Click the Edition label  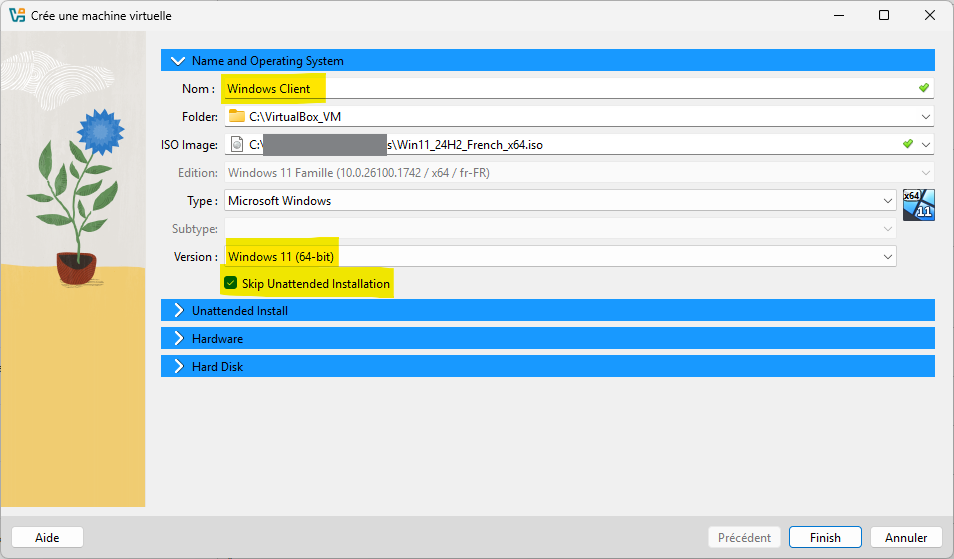[198, 173]
